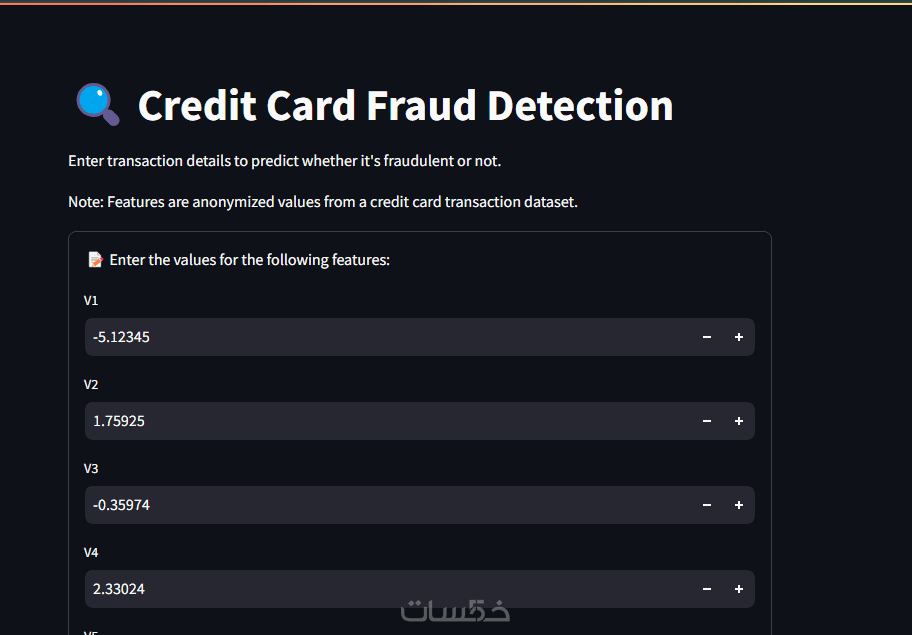Activate the V4 input showing 2.33024

[x=380, y=589]
